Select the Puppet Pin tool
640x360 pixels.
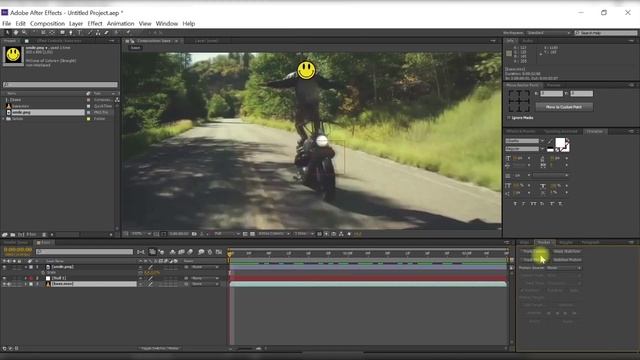coord(128,33)
